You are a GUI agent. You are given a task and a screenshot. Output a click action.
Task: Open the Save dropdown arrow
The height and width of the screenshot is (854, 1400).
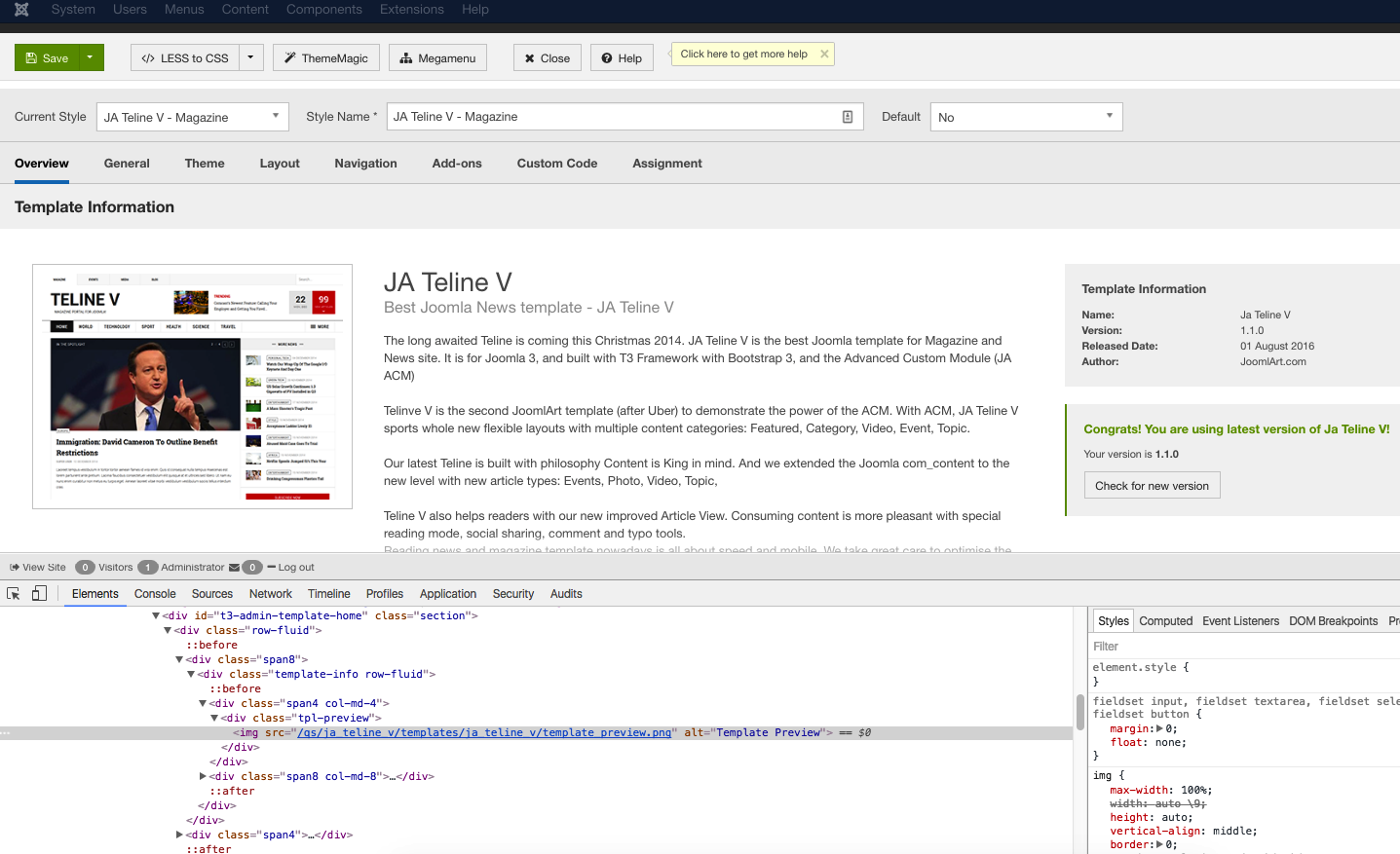(x=90, y=57)
